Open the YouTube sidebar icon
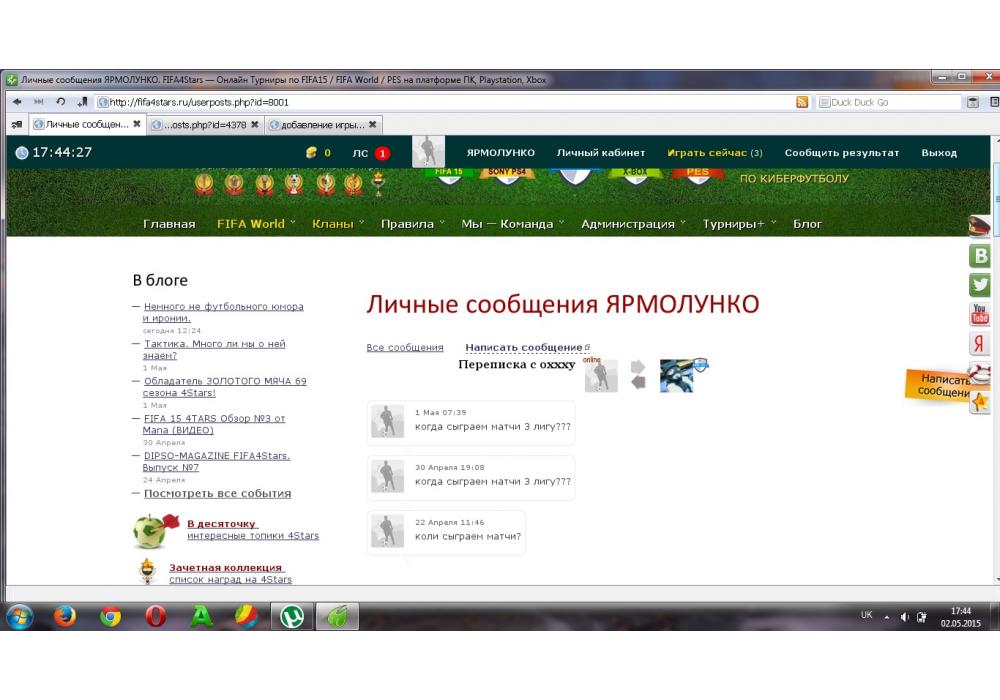 pos(980,314)
